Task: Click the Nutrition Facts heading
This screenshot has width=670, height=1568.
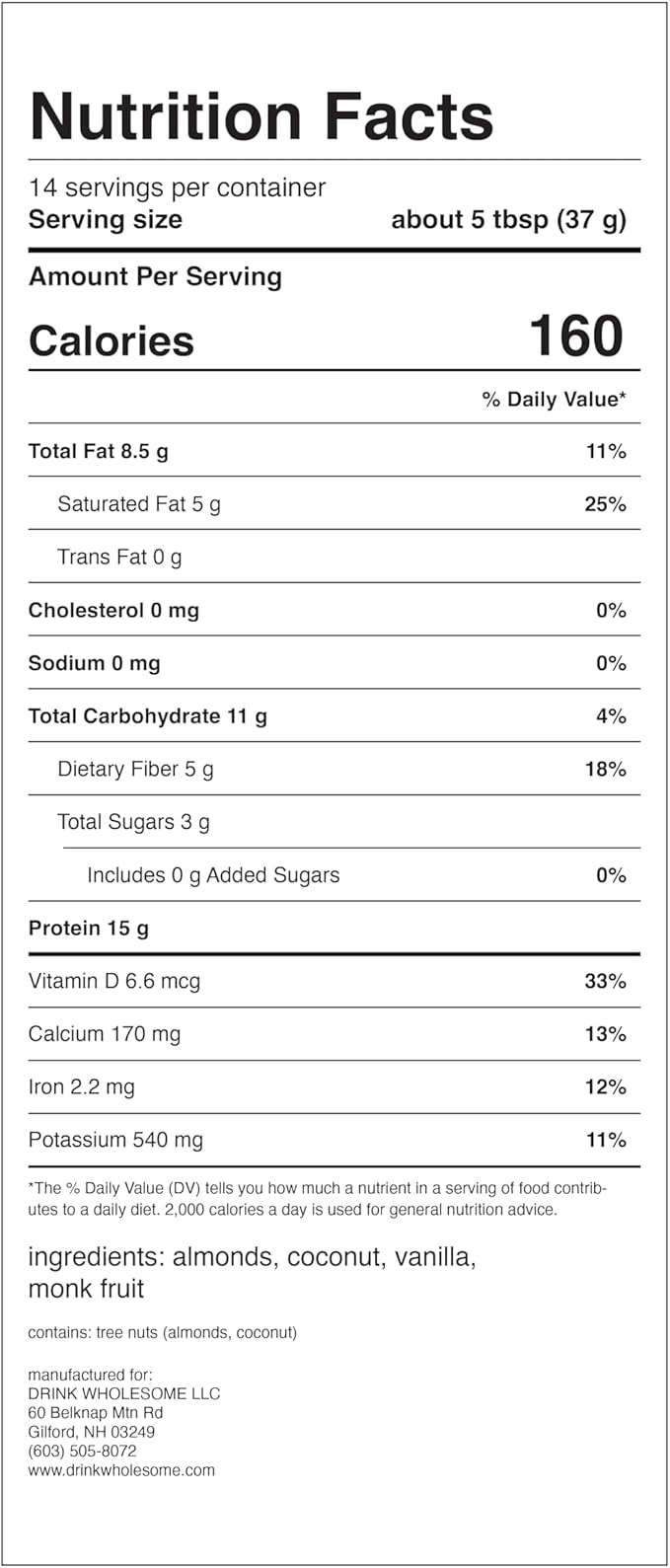Action: click(261, 115)
